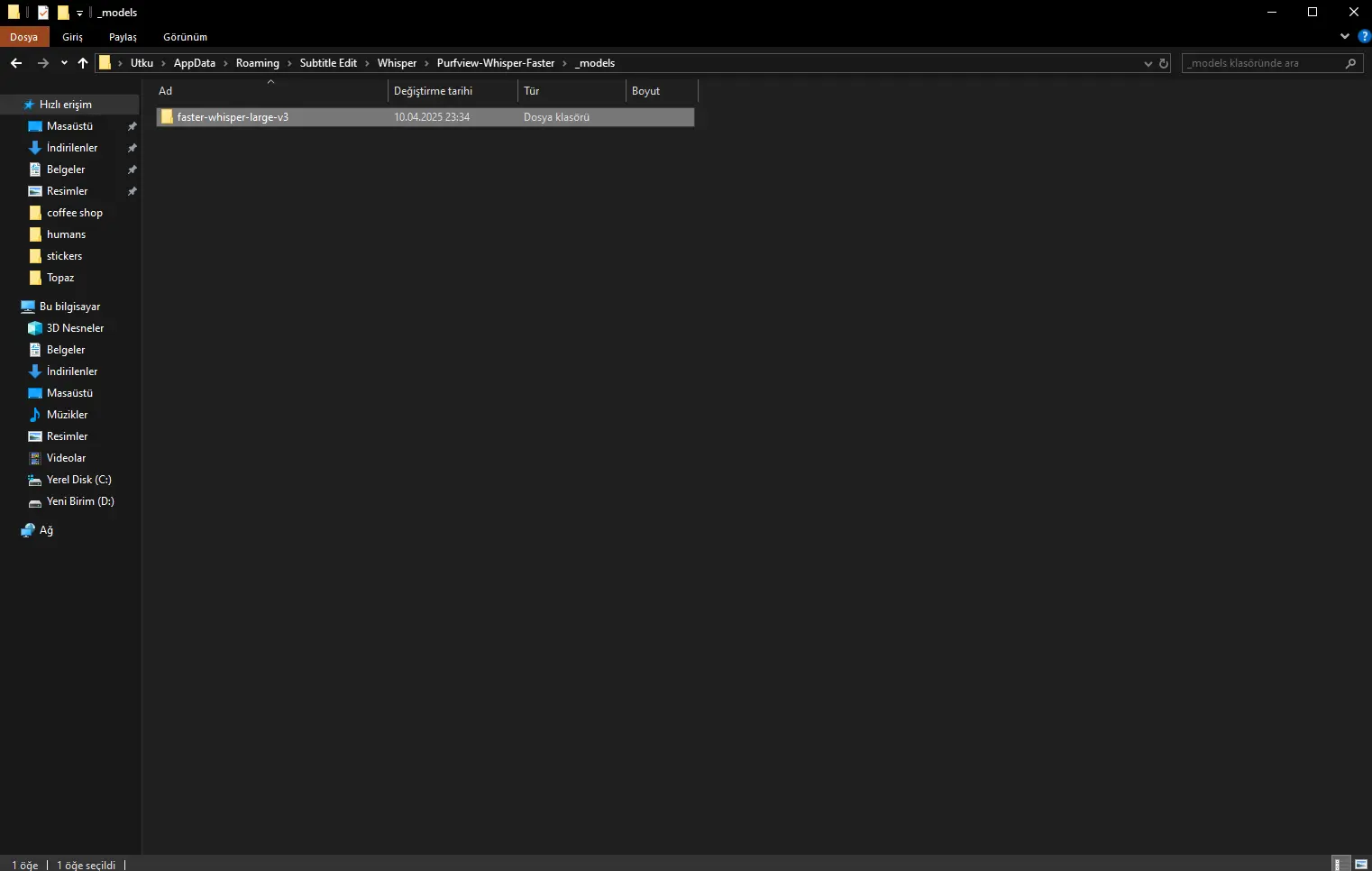Click the search magnifier icon
Viewport: 1372px width, 871px height.
click(x=1350, y=63)
